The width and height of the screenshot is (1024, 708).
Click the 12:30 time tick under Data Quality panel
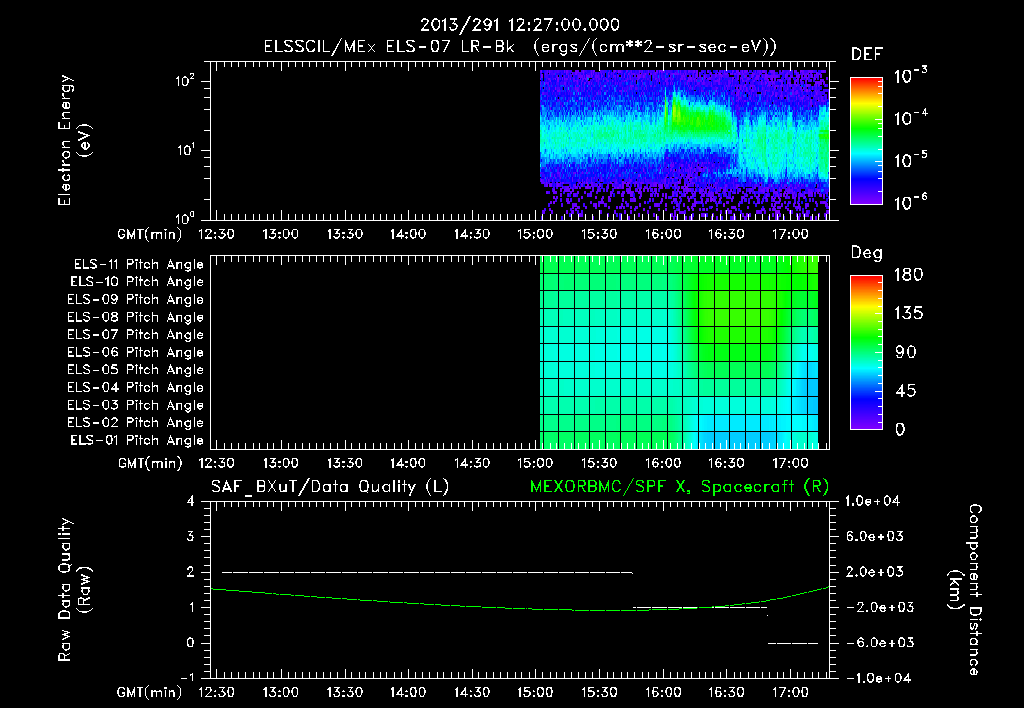click(x=217, y=692)
